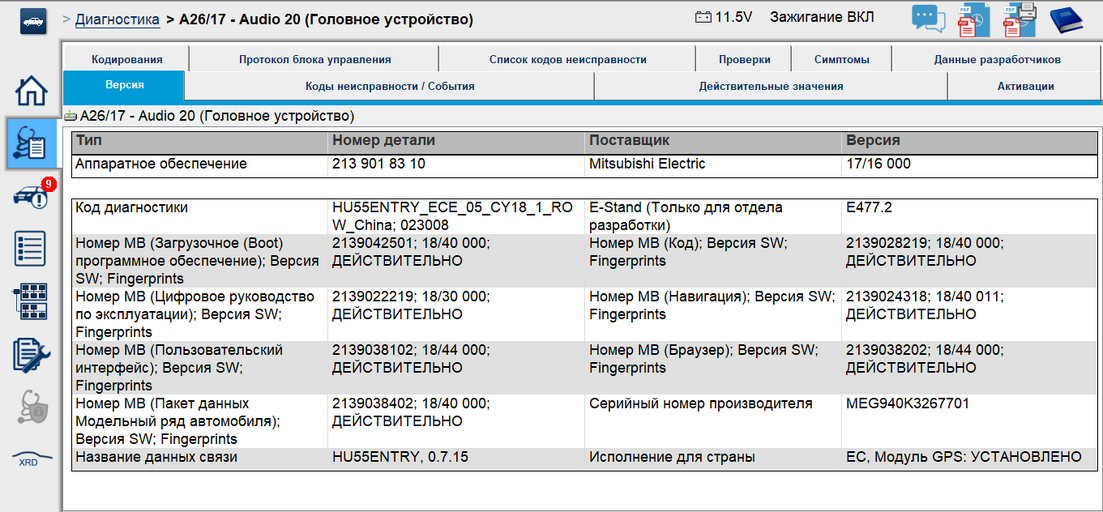Open the chat bubbles icon
The height and width of the screenshot is (512, 1103).
tap(929, 18)
